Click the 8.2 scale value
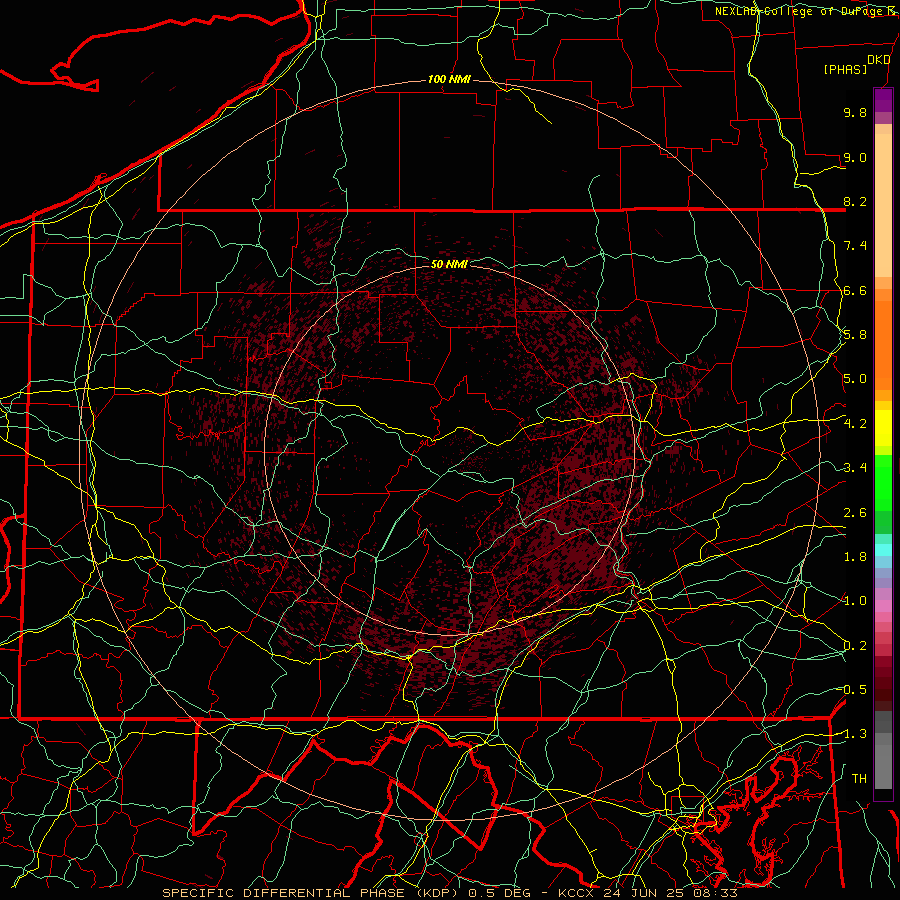Viewport: 900px width, 900px height. (855, 201)
